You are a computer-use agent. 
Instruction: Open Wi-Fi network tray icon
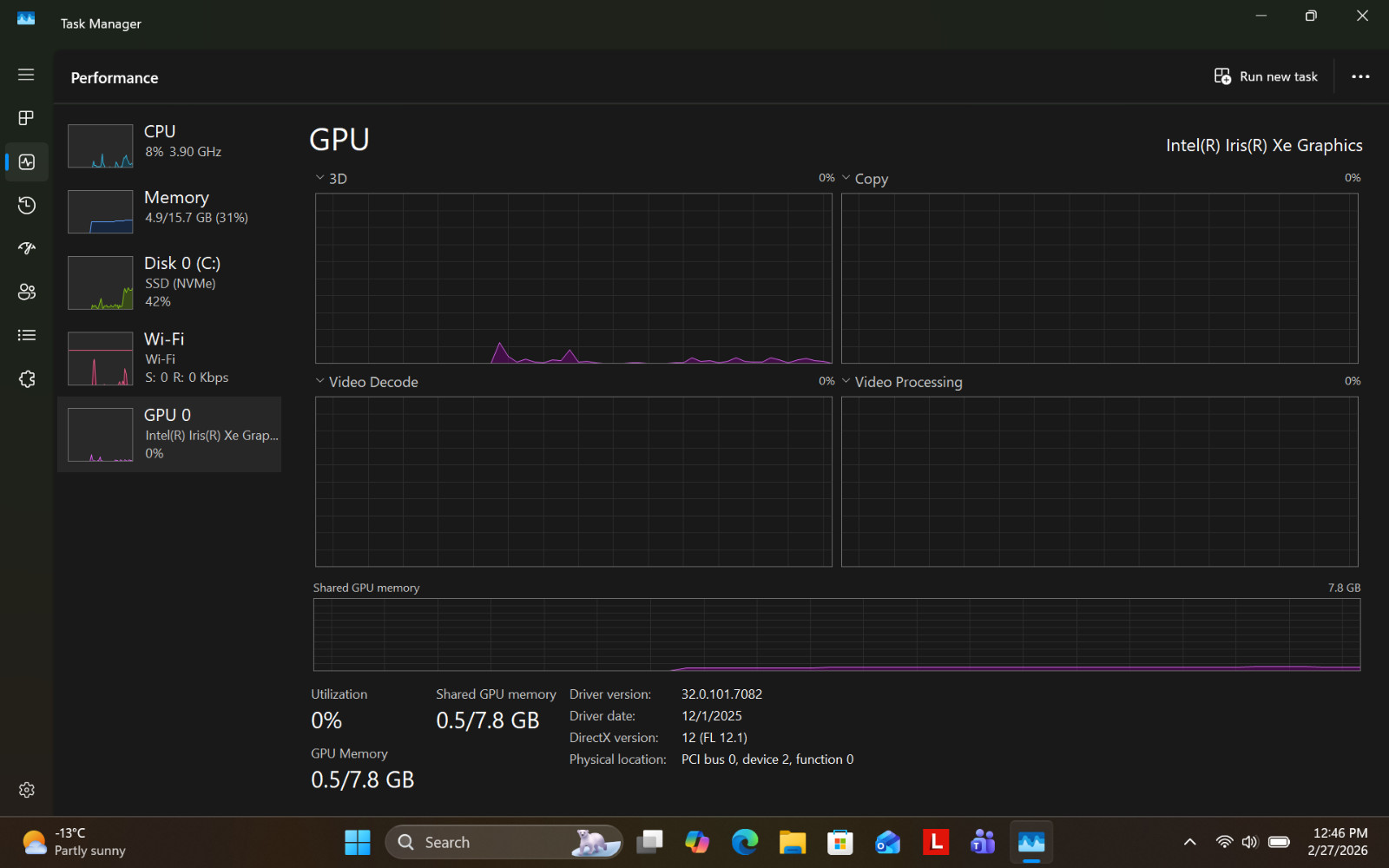click(x=1224, y=842)
